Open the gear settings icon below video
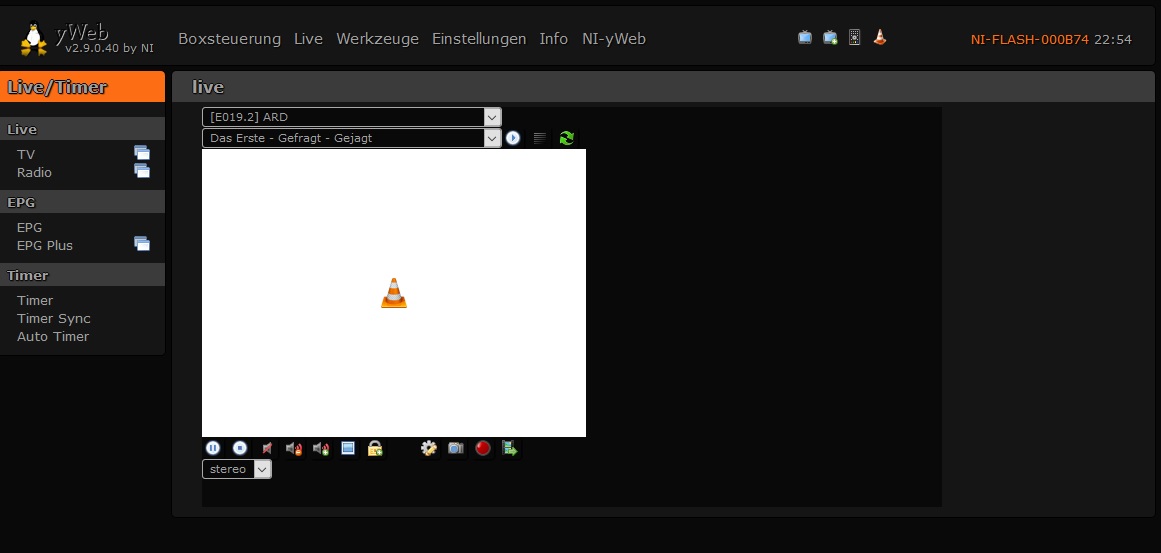This screenshot has height=553, width=1161. pos(429,448)
